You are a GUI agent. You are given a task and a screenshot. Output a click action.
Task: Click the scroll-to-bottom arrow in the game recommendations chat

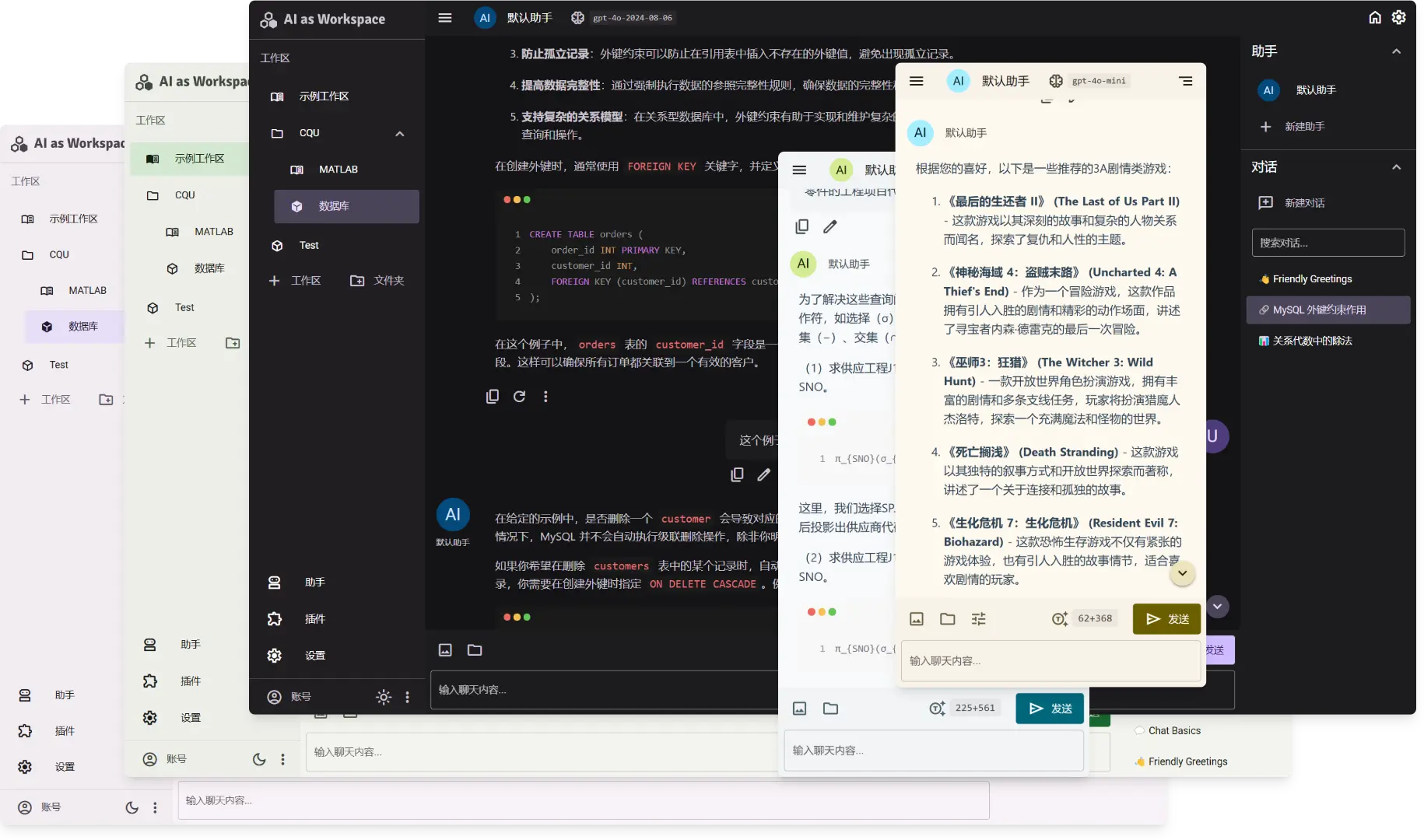[x=1182, y=573]
